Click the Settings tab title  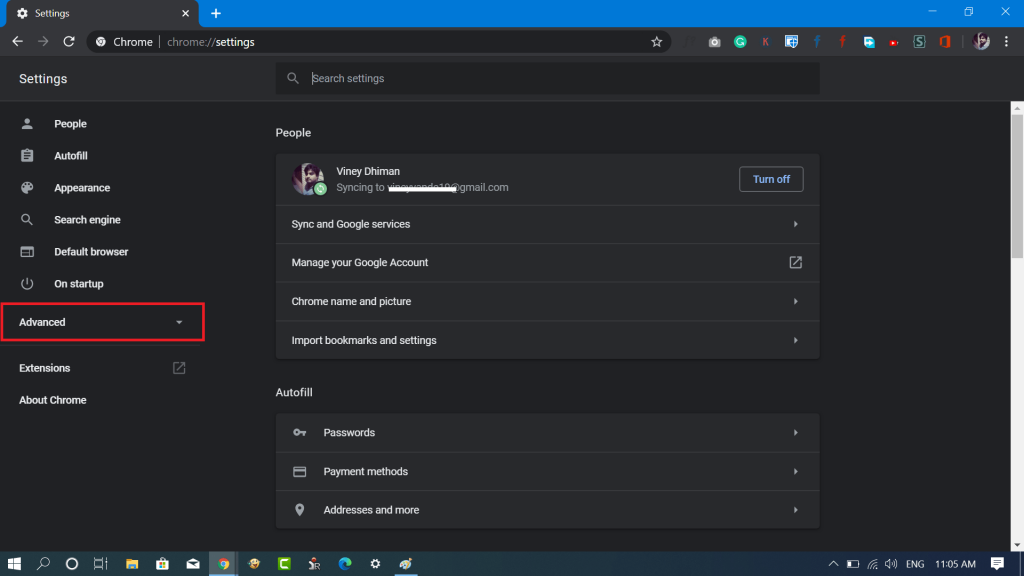(x=52, y=13)
